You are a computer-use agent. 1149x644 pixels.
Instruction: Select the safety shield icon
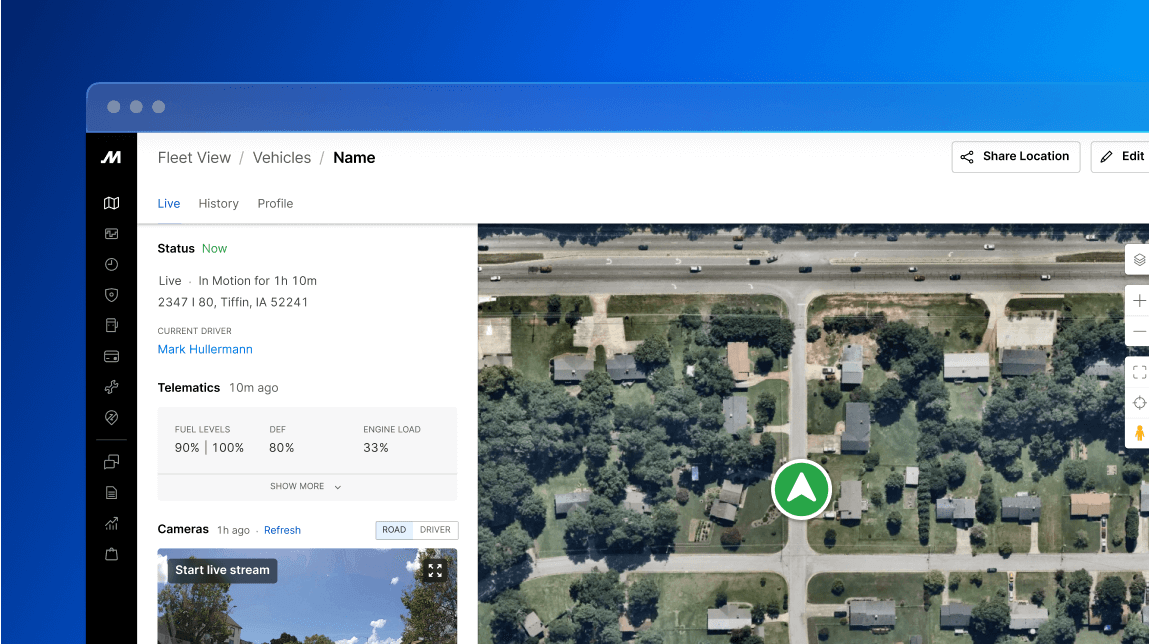coord(111,294)
